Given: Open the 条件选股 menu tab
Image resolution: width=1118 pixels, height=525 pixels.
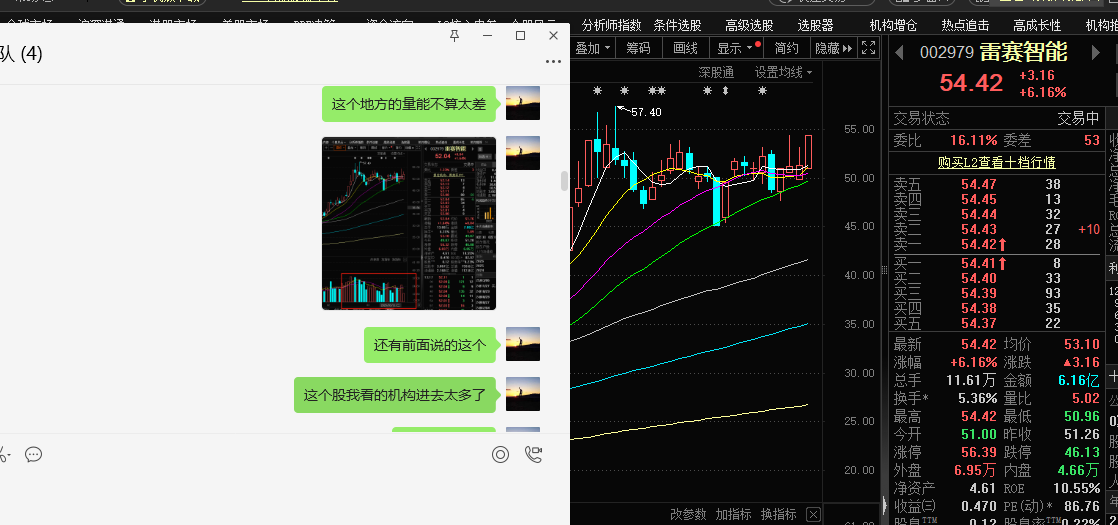Looking at the screenshot, I should (x=677, y=25).
